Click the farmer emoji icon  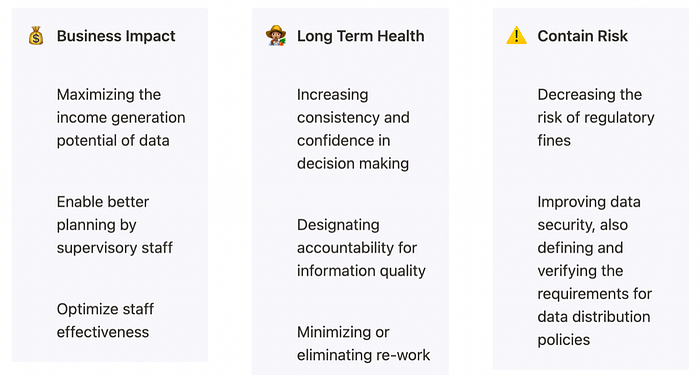coord(276,36)
